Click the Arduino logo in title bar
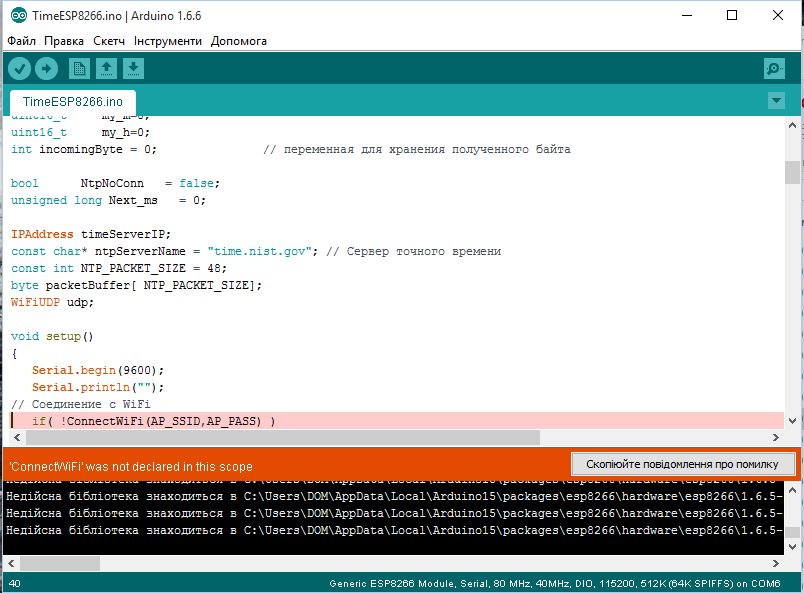The width and height of the screenshot is (804, 593). pos(17,15)
